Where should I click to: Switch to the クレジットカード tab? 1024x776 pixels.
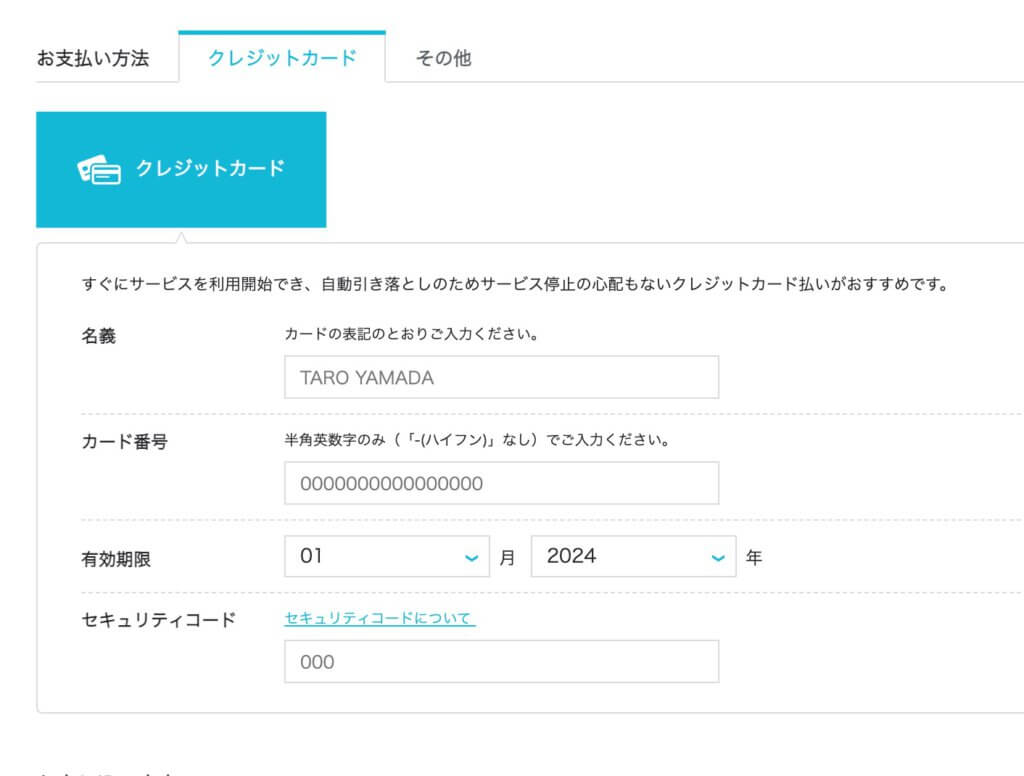[282, 57]
